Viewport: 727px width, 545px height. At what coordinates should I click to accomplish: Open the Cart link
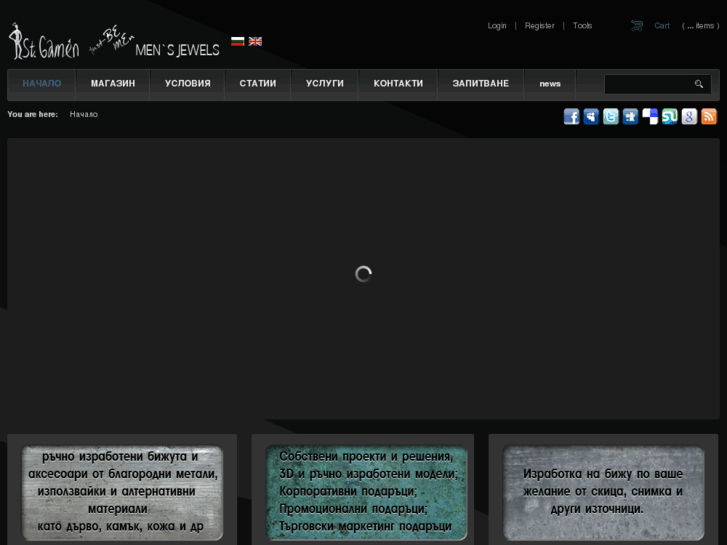tap(662, 26)
